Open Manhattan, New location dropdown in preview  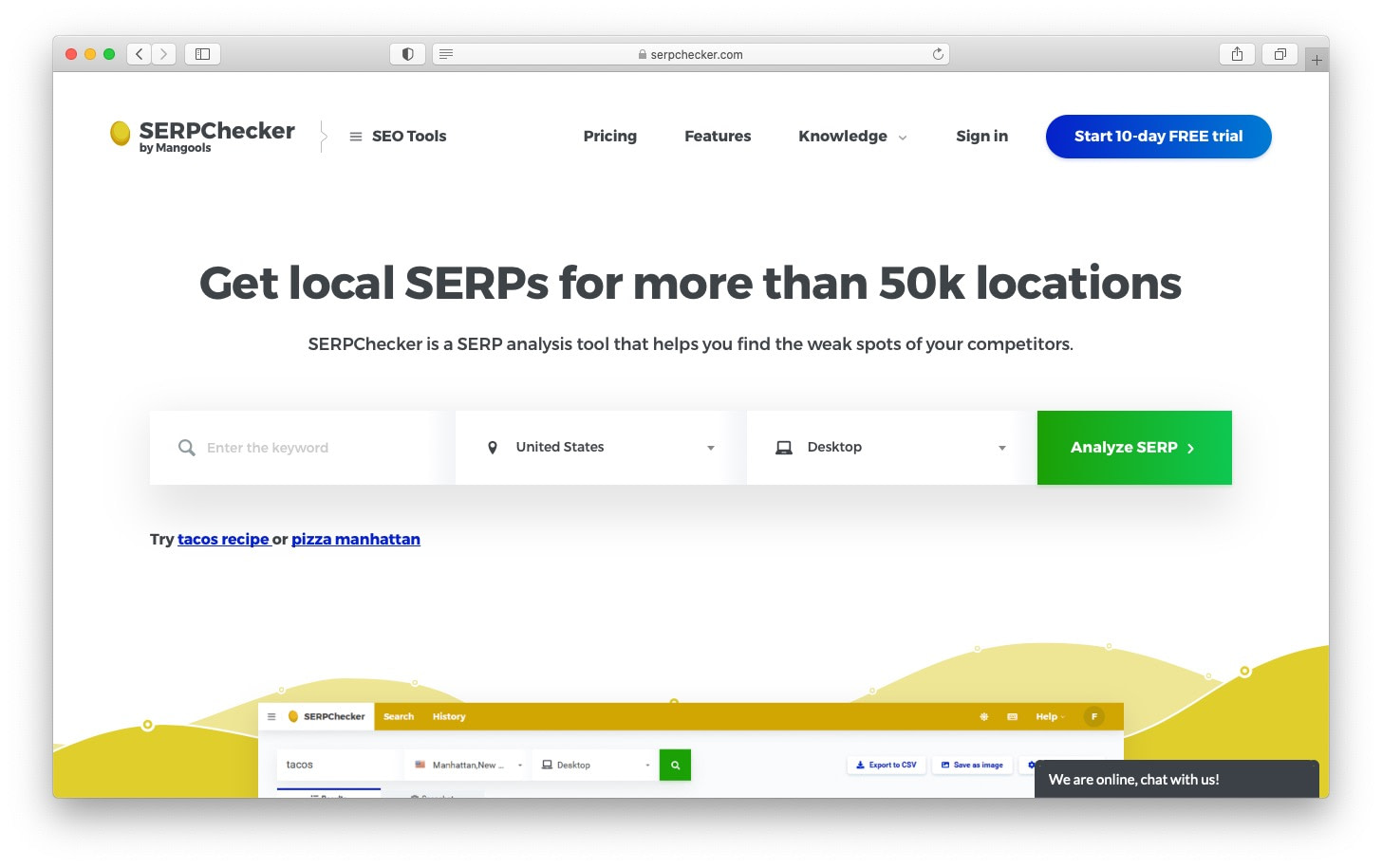468,765
